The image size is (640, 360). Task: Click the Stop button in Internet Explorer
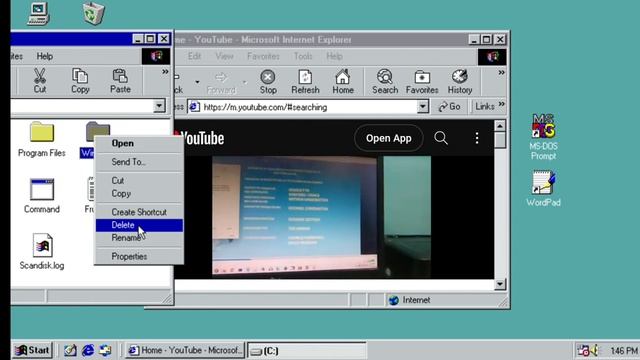pyautogui.click(x=268, y=82)
